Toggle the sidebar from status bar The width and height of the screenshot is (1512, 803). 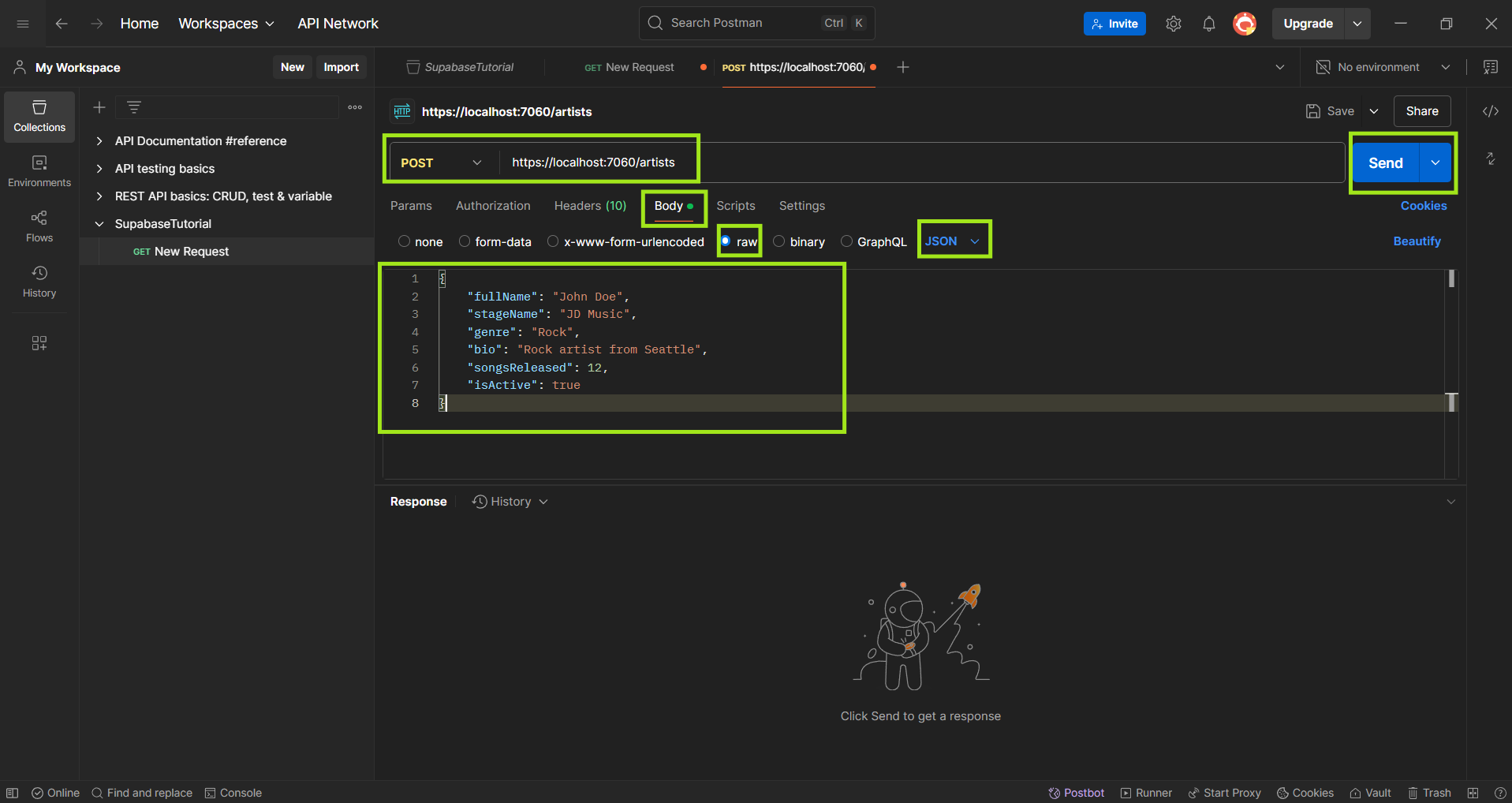13,793
